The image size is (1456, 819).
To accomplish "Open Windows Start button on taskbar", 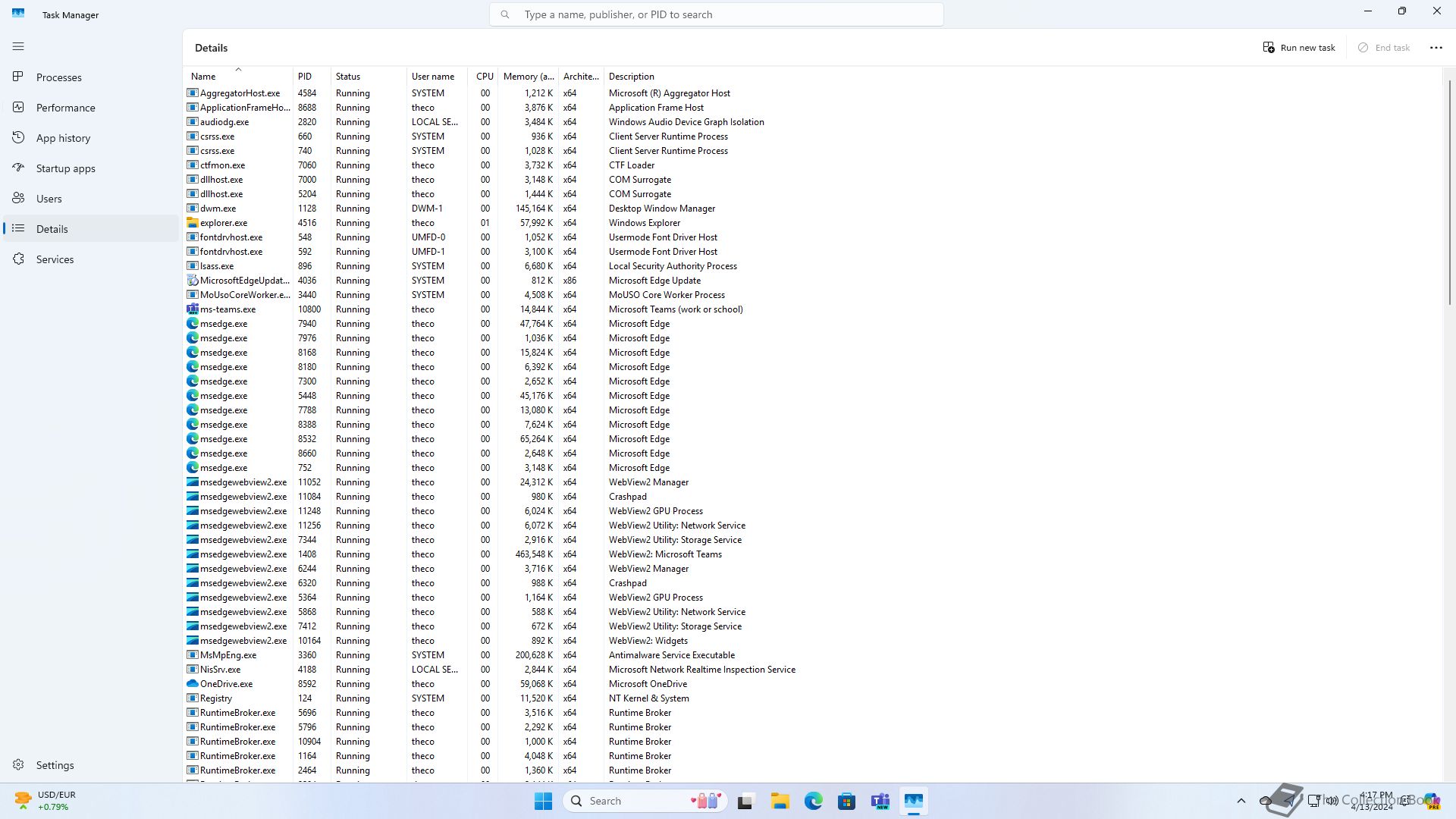I will tap(543, 801).
